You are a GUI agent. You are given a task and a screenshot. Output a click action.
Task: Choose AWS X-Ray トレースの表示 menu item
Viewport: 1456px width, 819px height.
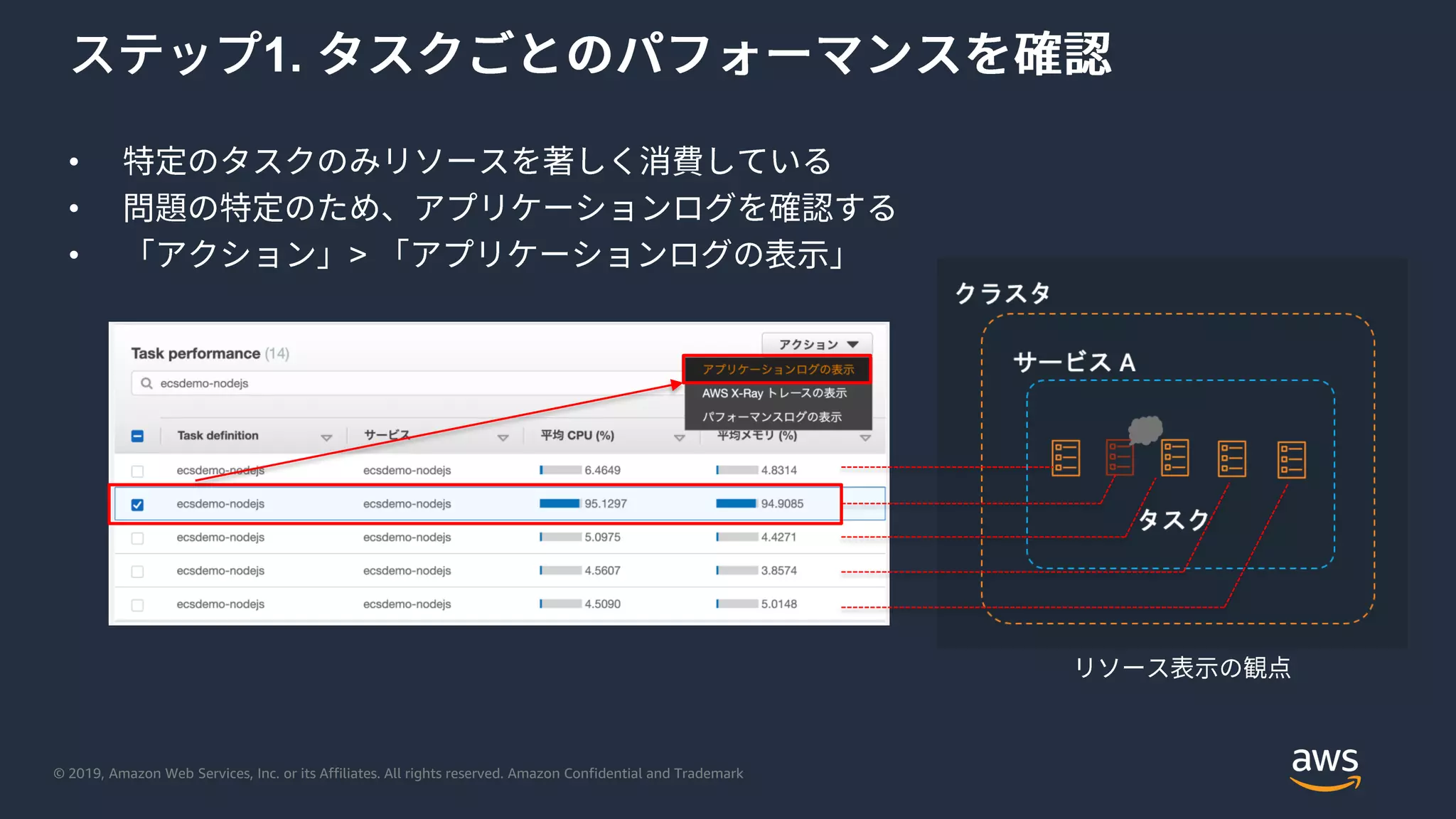point(774,393)
